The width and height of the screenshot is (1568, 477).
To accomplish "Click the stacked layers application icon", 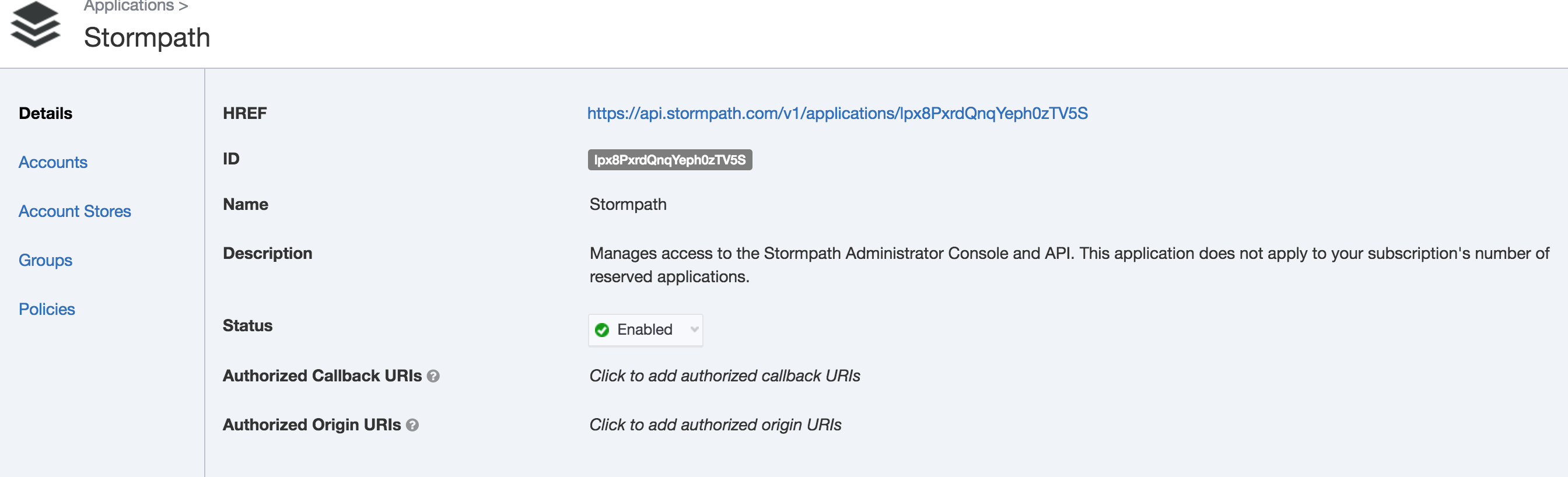I will click(36, 24).
